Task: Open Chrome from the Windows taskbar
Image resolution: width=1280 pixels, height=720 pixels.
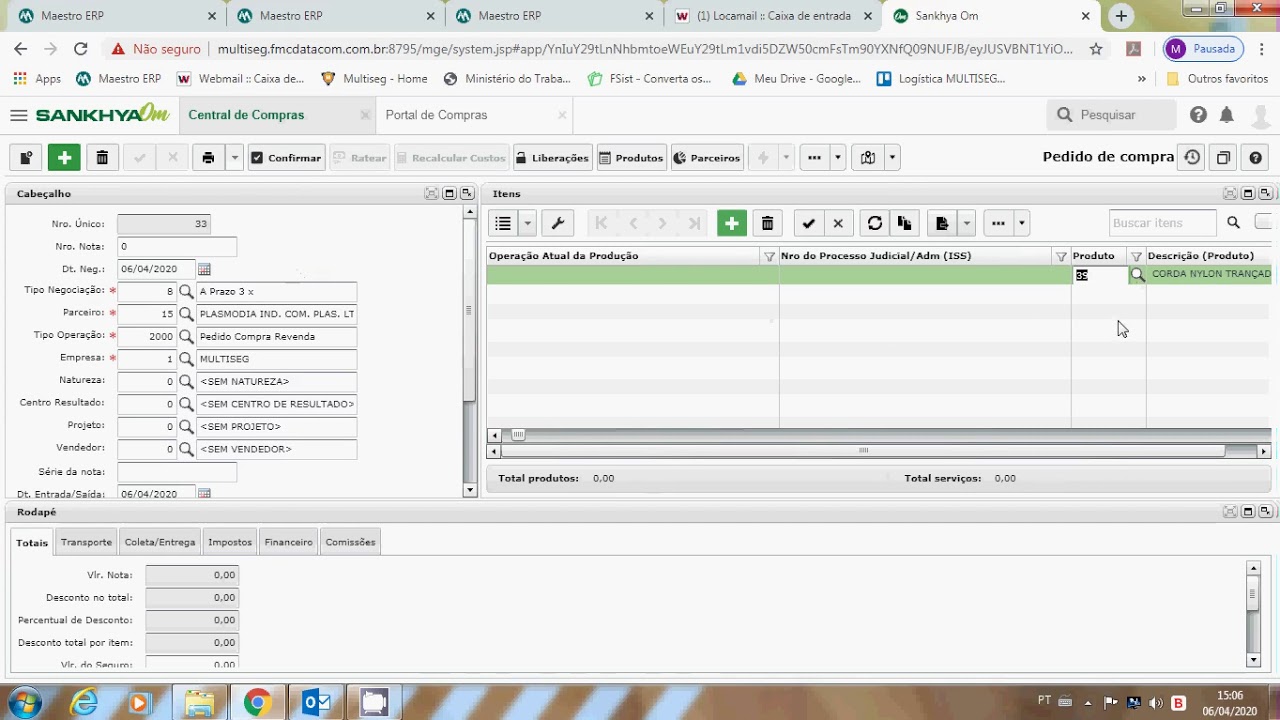Action: pos(257,703)
